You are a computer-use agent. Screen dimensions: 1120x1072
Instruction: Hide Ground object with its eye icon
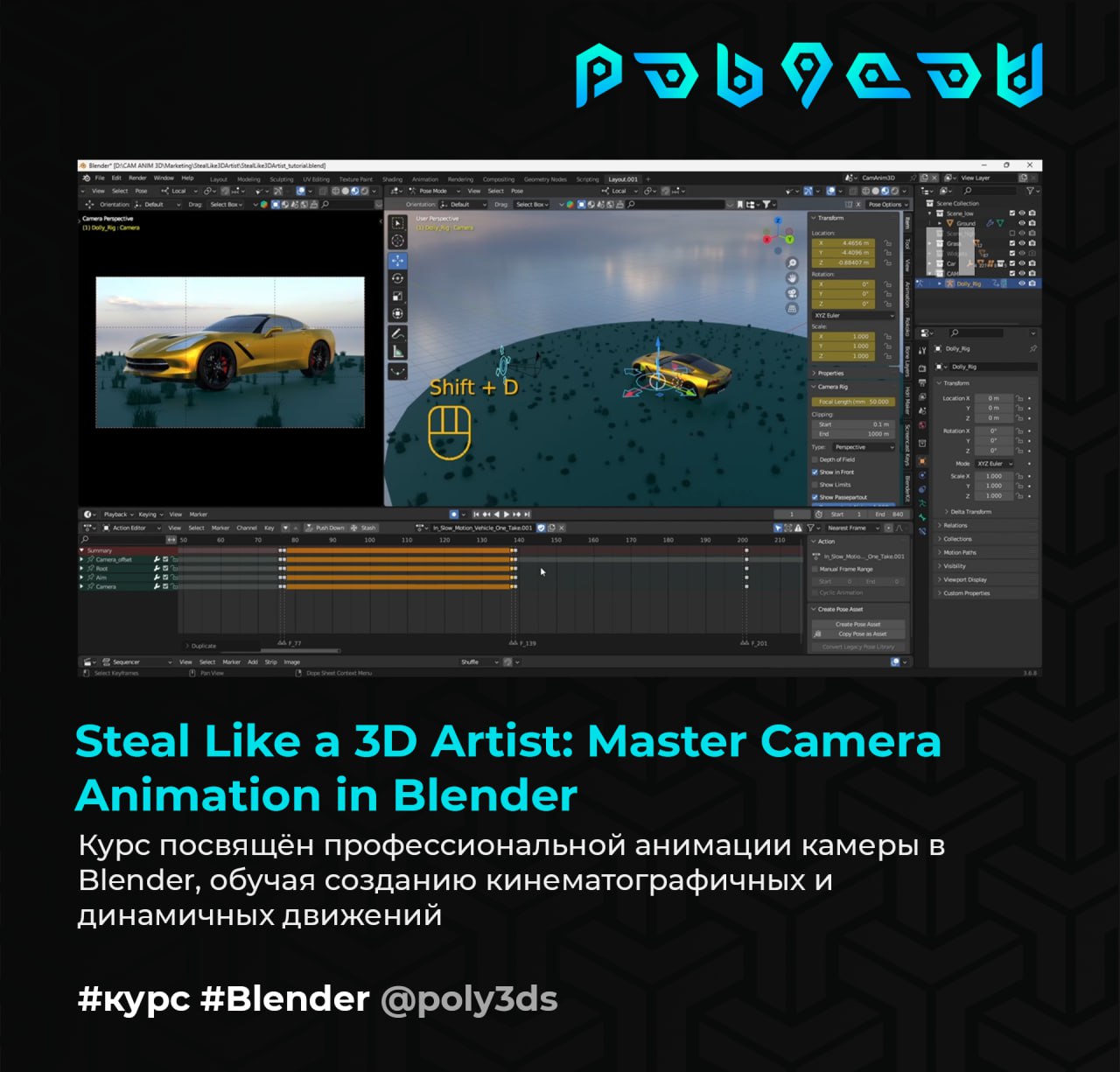coord(1022,223)
